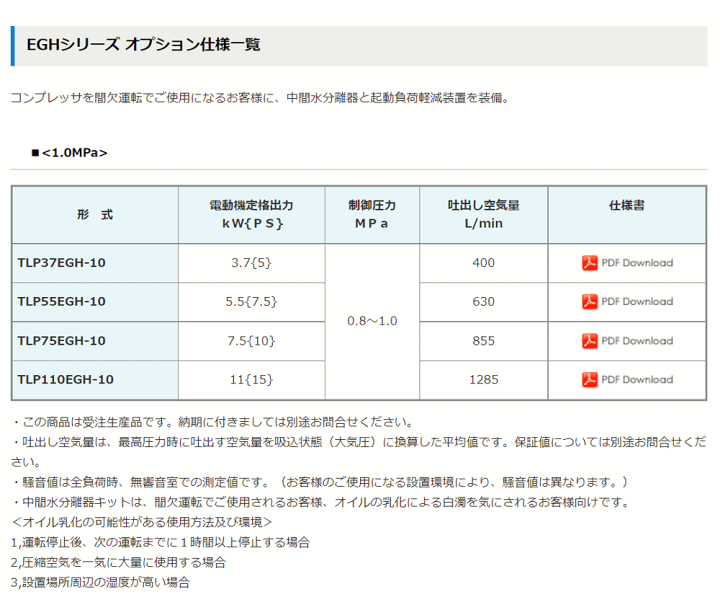The image size is (720, 610).
Task: Click the 11{15} motor output cell
Action: click(x=252, y=379)
